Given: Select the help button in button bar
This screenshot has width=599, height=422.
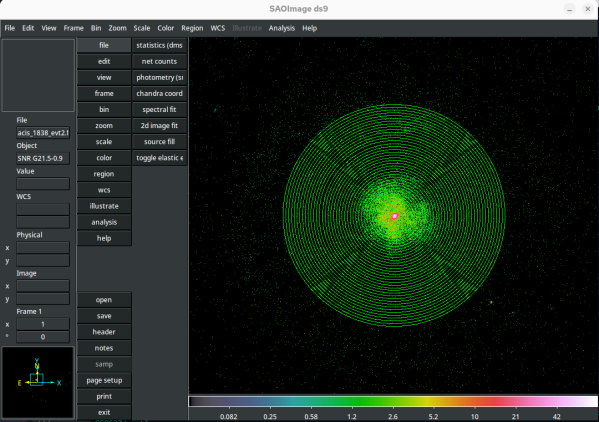Looking at the screenshot, I should point(104,238).
